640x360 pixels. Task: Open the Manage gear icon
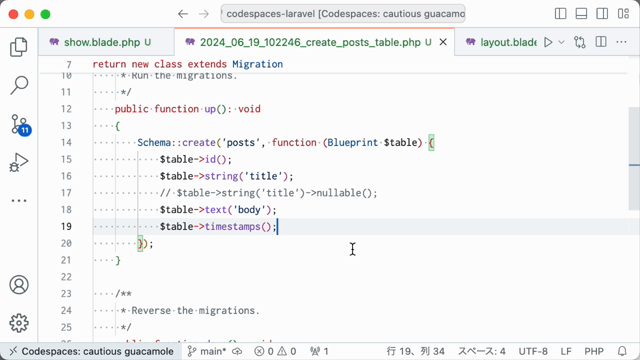19,323
